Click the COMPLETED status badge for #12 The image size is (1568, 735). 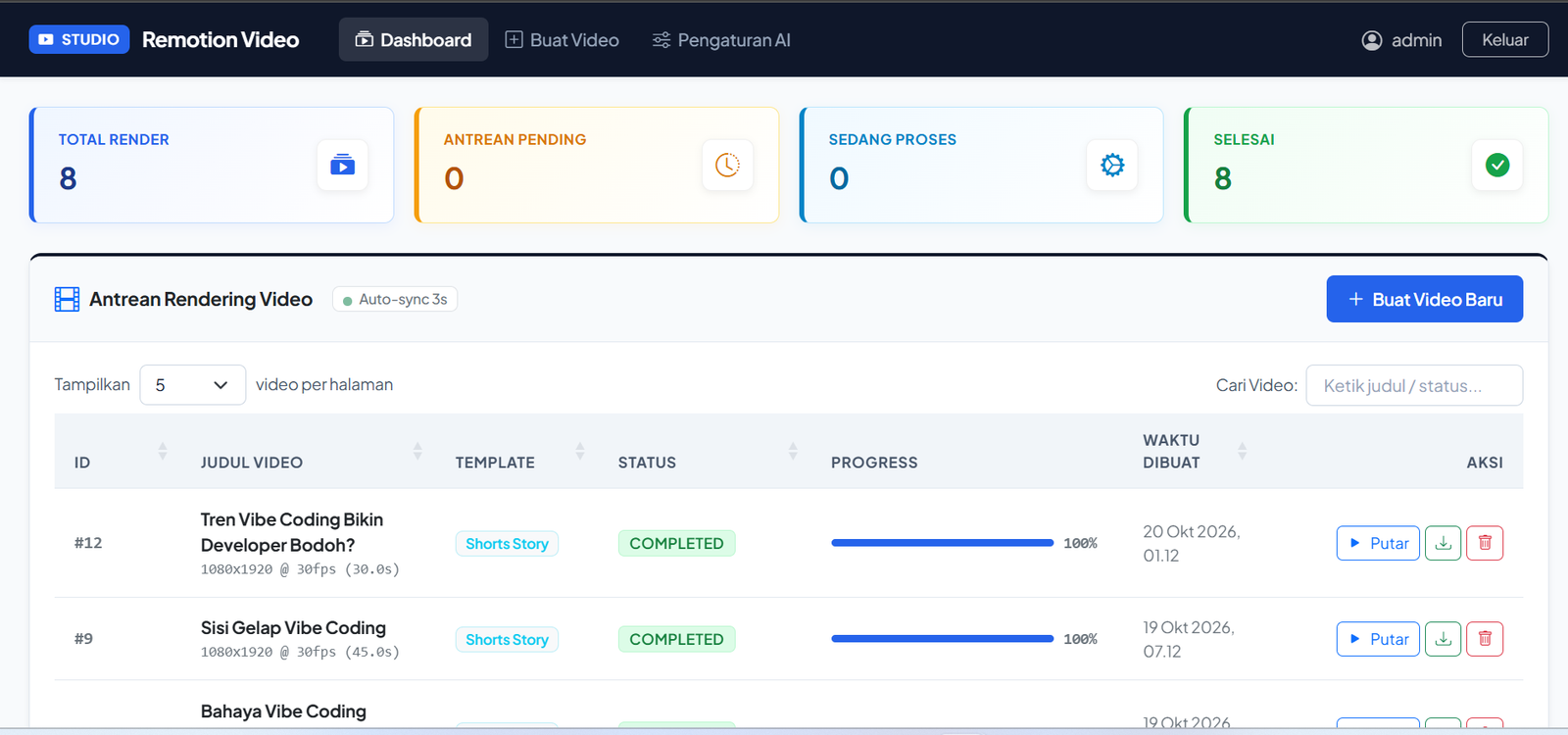point(676,543)
